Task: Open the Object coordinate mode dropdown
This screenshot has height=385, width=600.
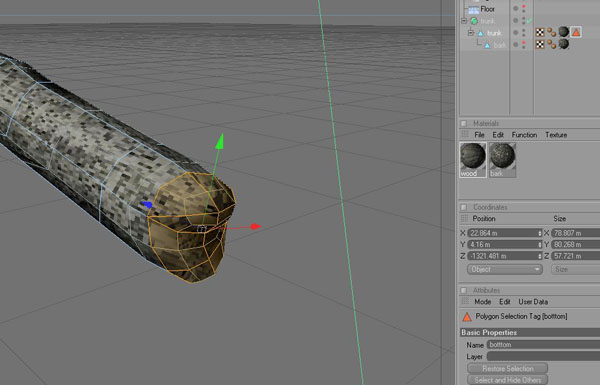Action: click(x=505, y=269)
